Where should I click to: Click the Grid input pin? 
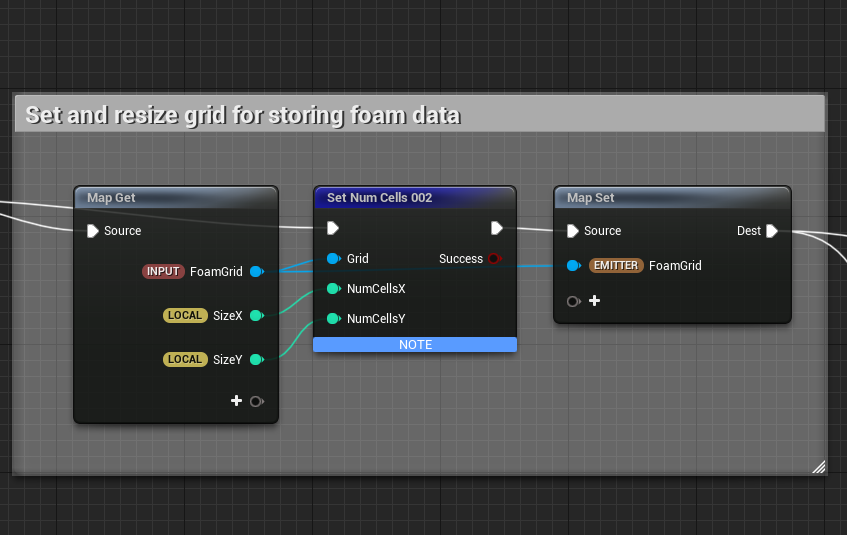click(333, 258)
